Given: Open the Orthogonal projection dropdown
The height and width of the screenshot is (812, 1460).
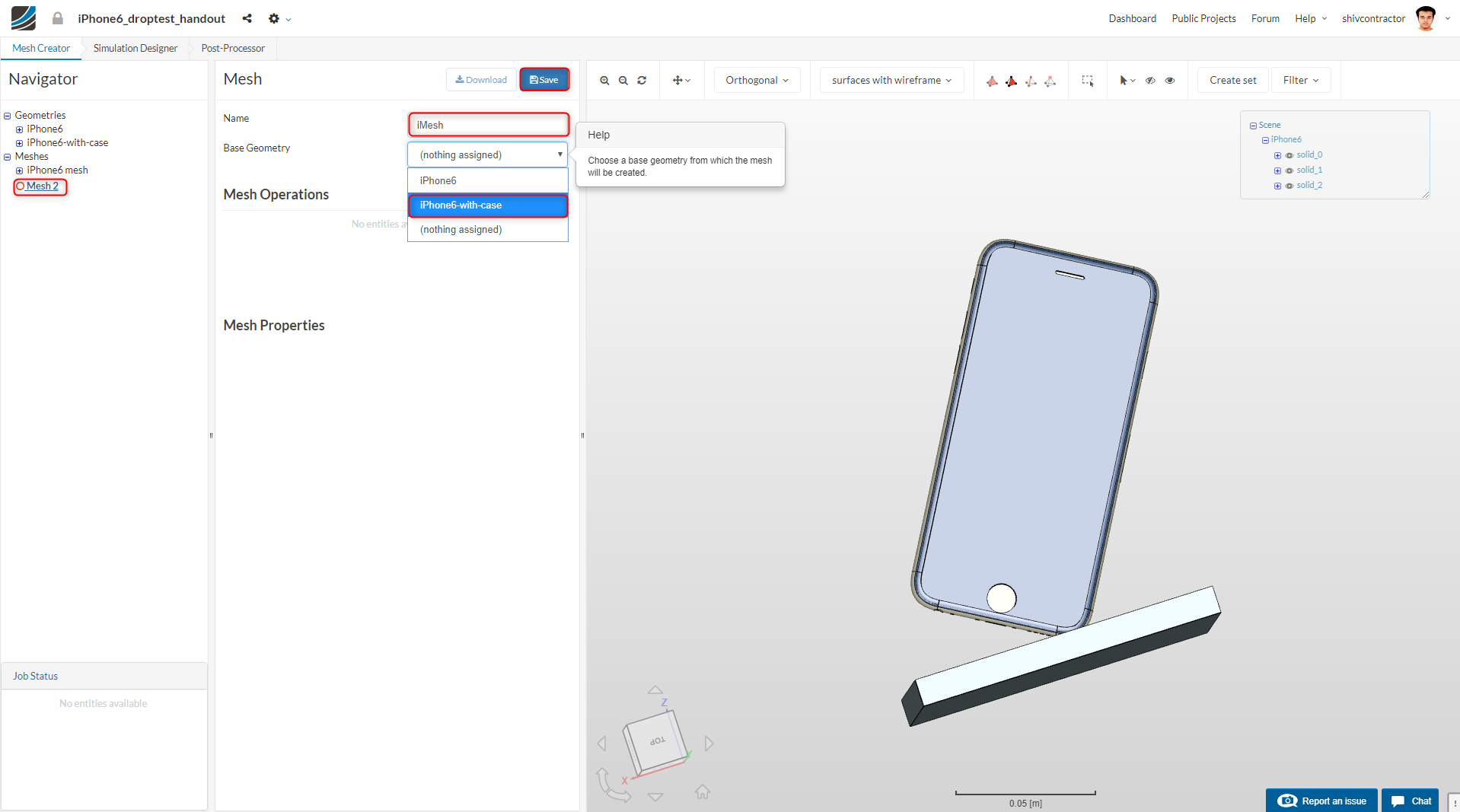Looking at the screenshot, I should (x=757, y=80).
